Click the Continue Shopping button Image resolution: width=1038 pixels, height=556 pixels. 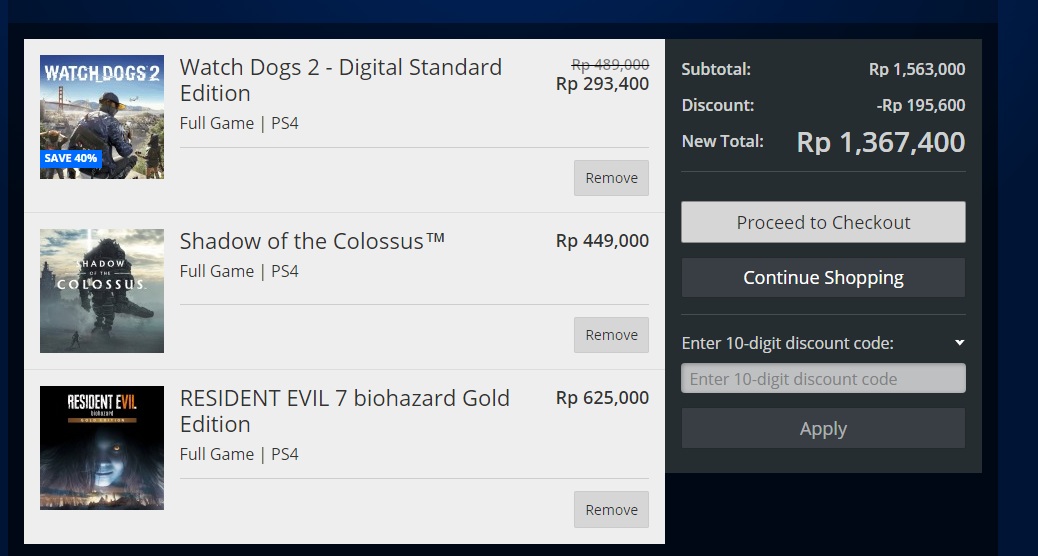[823, 278]
